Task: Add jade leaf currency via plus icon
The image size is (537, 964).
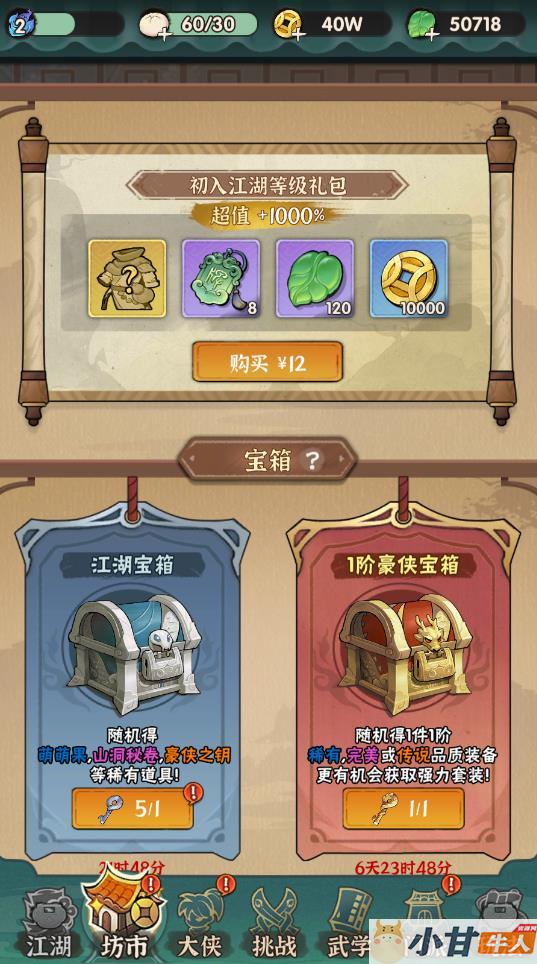Action: [433, 34]
